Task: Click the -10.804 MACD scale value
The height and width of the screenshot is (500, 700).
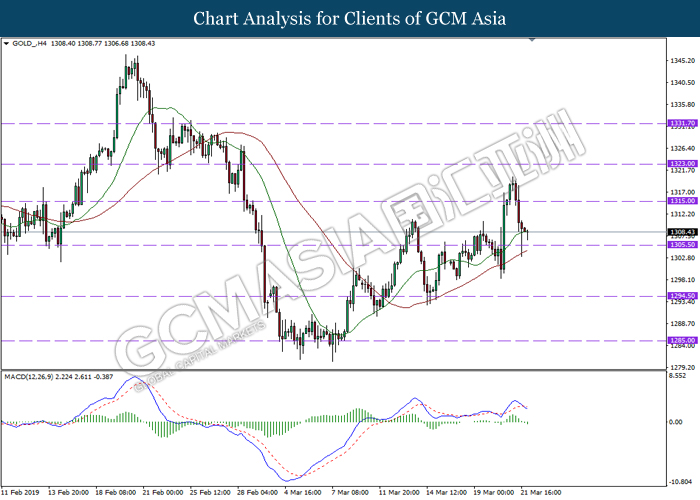Action: (680, 482)
